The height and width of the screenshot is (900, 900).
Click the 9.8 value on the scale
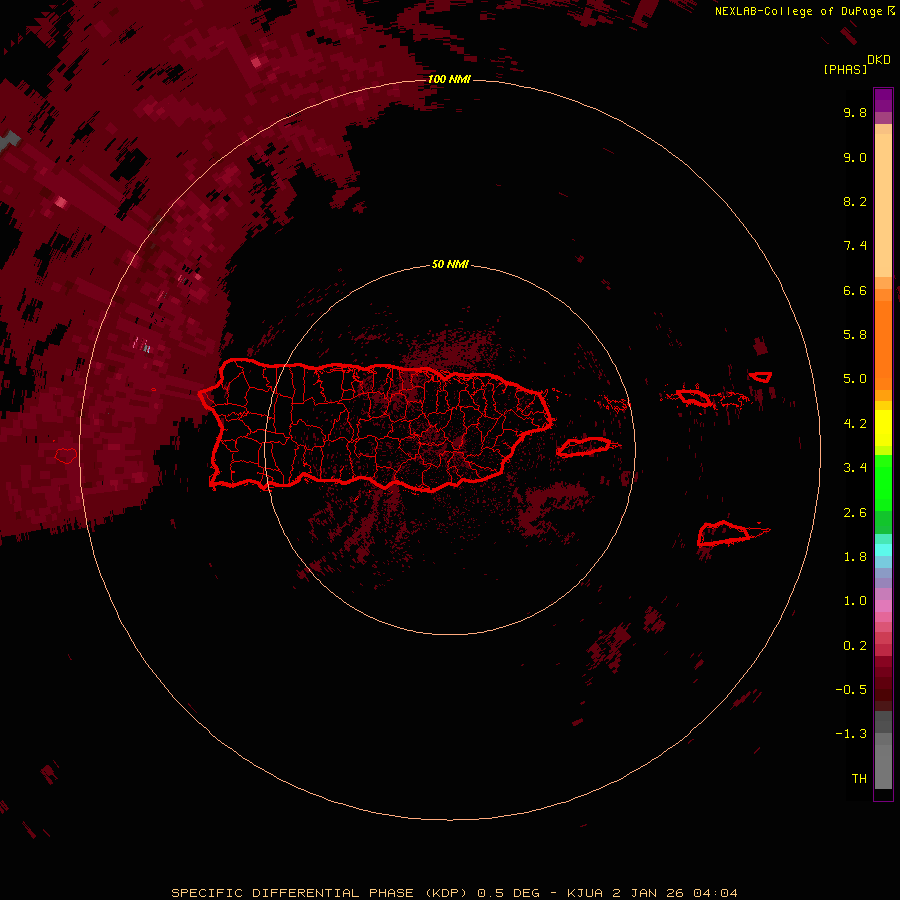pos(855,112)
